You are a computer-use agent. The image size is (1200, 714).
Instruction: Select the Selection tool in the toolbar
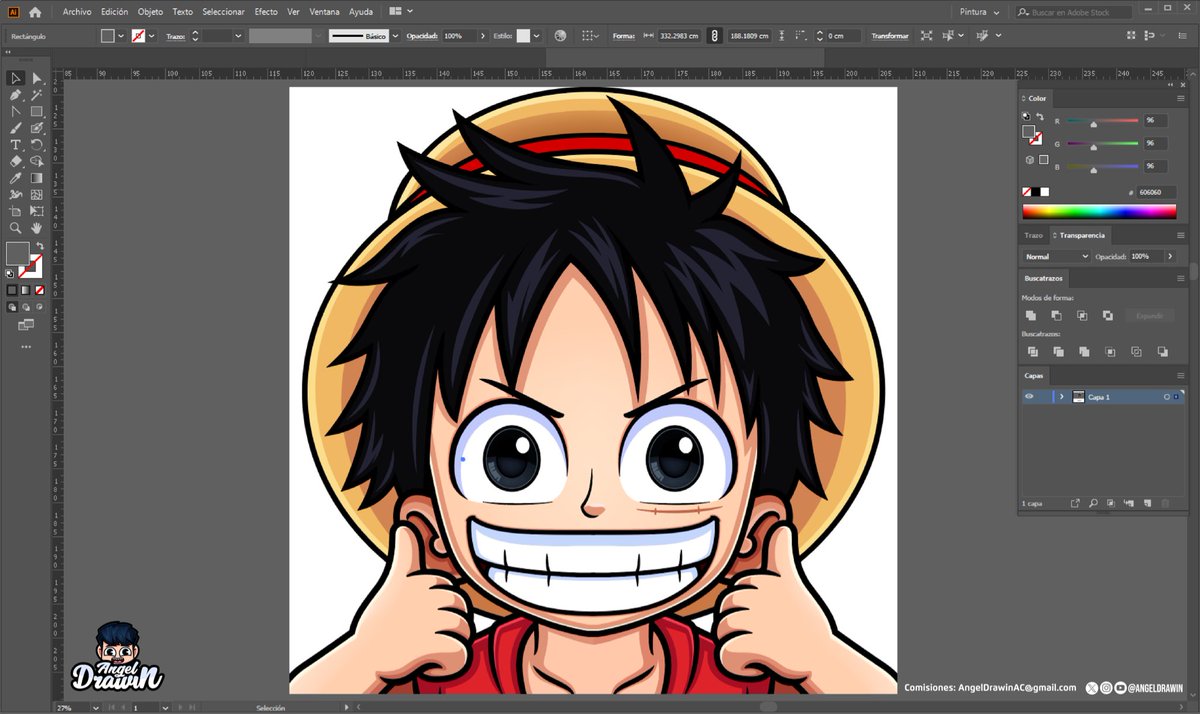(x=14, y=79)
